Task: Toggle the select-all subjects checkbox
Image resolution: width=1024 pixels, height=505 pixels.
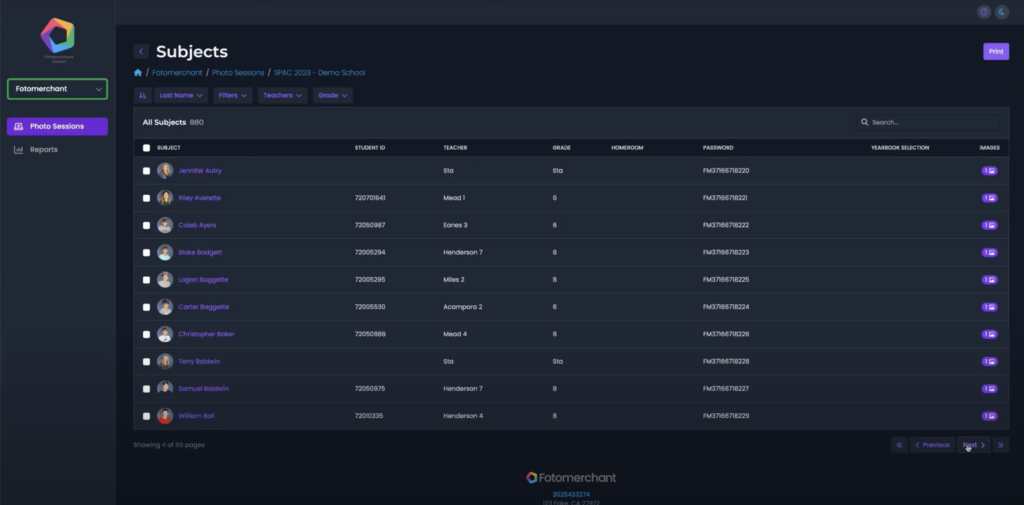Action: (x=146, y=148)
